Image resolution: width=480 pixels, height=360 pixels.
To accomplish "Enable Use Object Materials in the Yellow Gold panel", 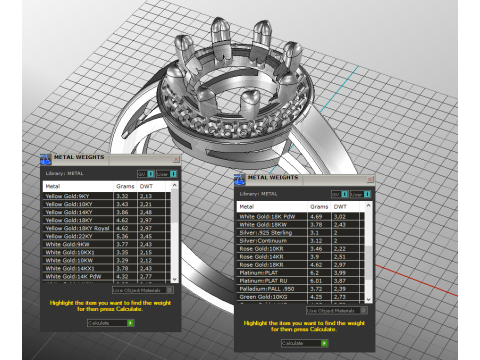I will coord(143,290).
